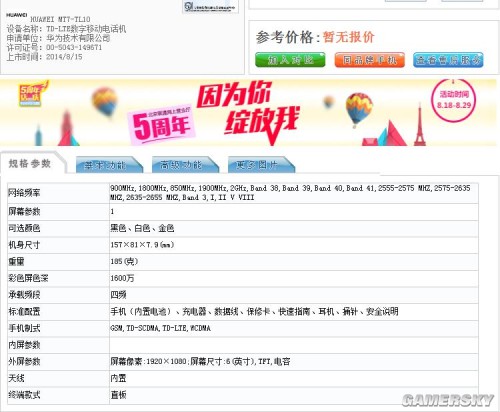Switch to the 基本功能 tab
500x412 pixels.
click(x=109, y=165)
